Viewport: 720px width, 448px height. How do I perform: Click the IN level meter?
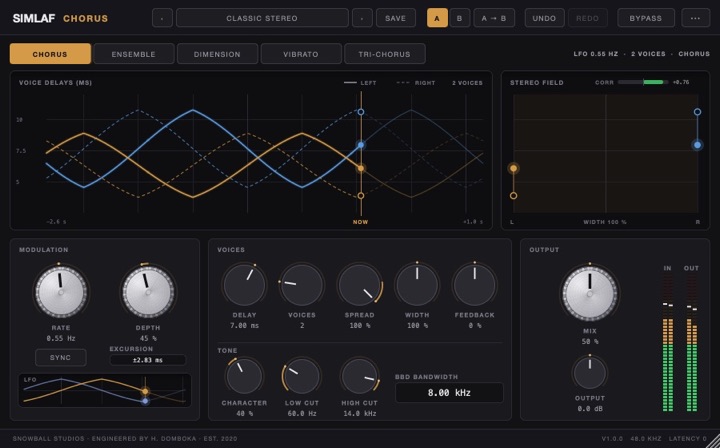pyautogui.click(x=668, y=343)
